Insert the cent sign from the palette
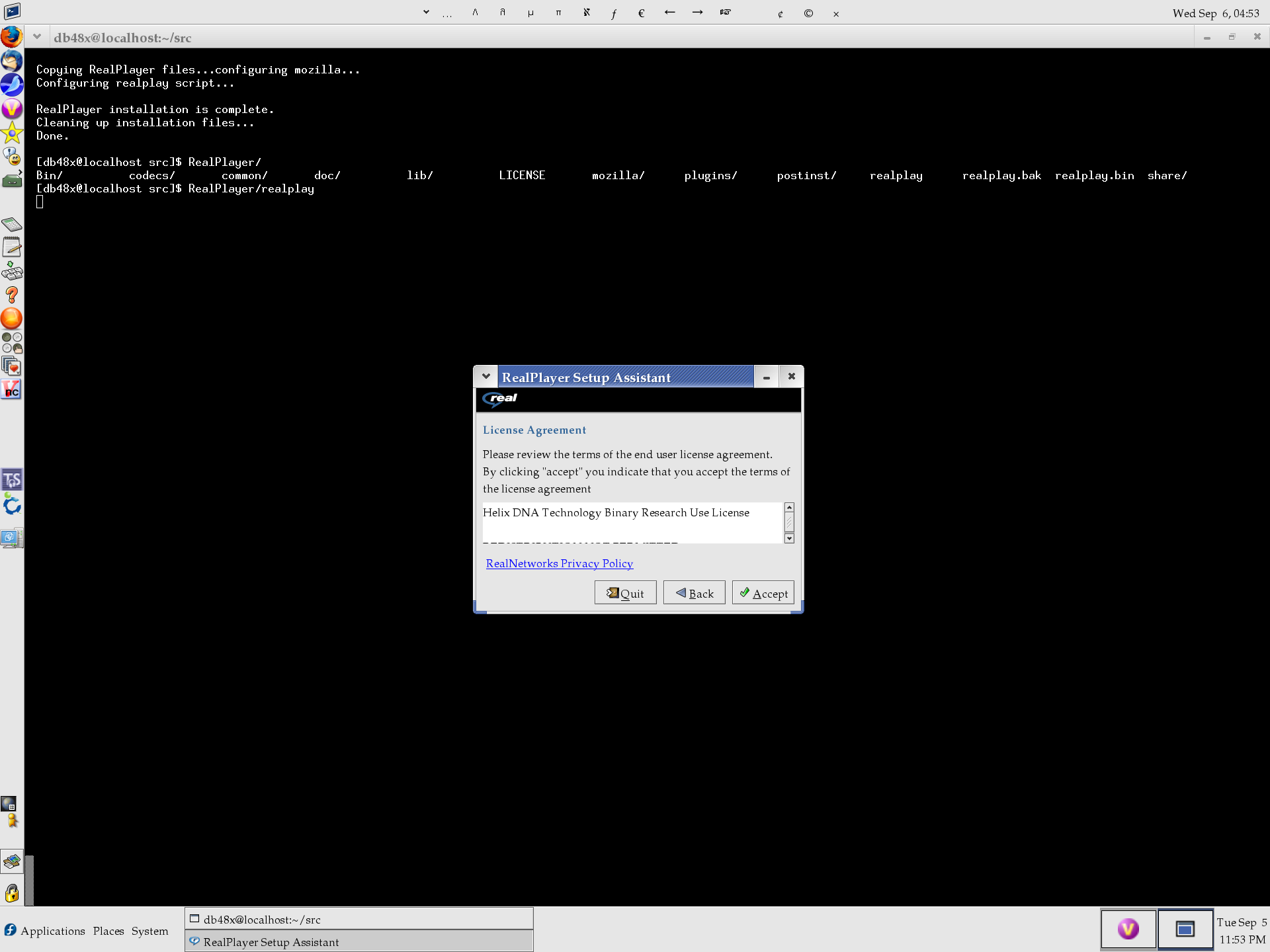The height and width of the screenshot is (952, 1270). click(781, 13)
